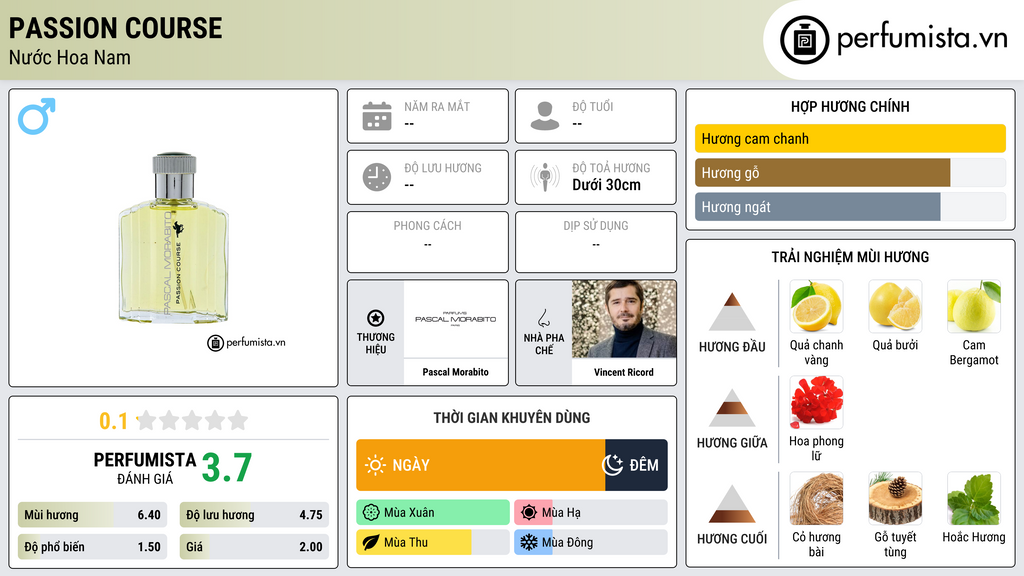Click the Dịp sử dụng occasion box

pos(596,242)
